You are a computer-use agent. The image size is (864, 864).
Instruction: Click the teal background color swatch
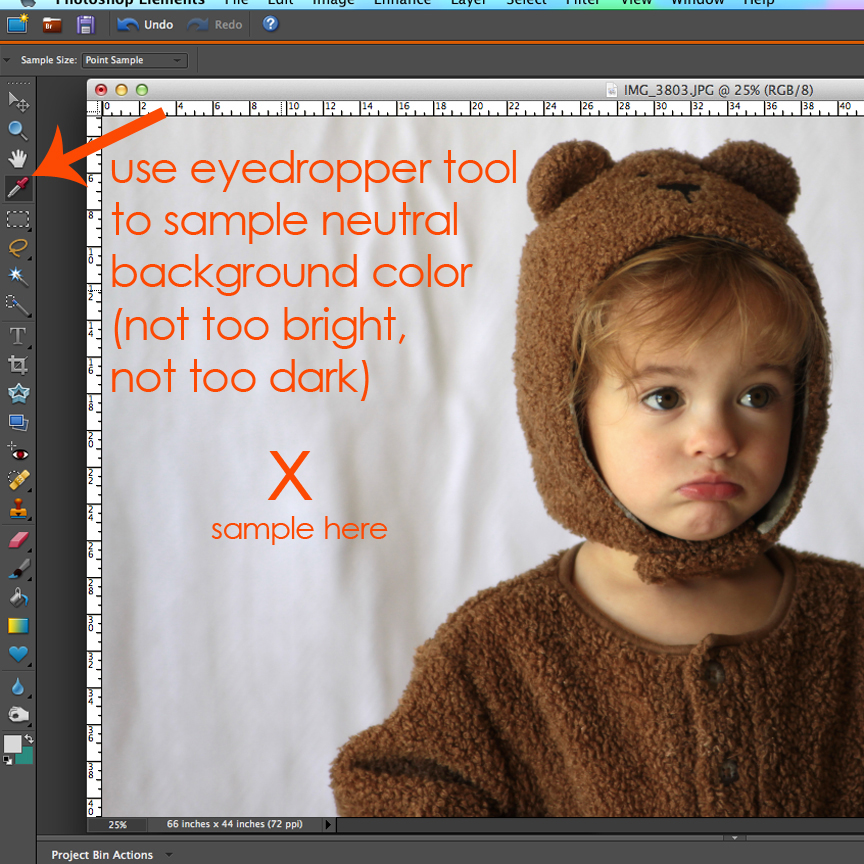(25, 757)
